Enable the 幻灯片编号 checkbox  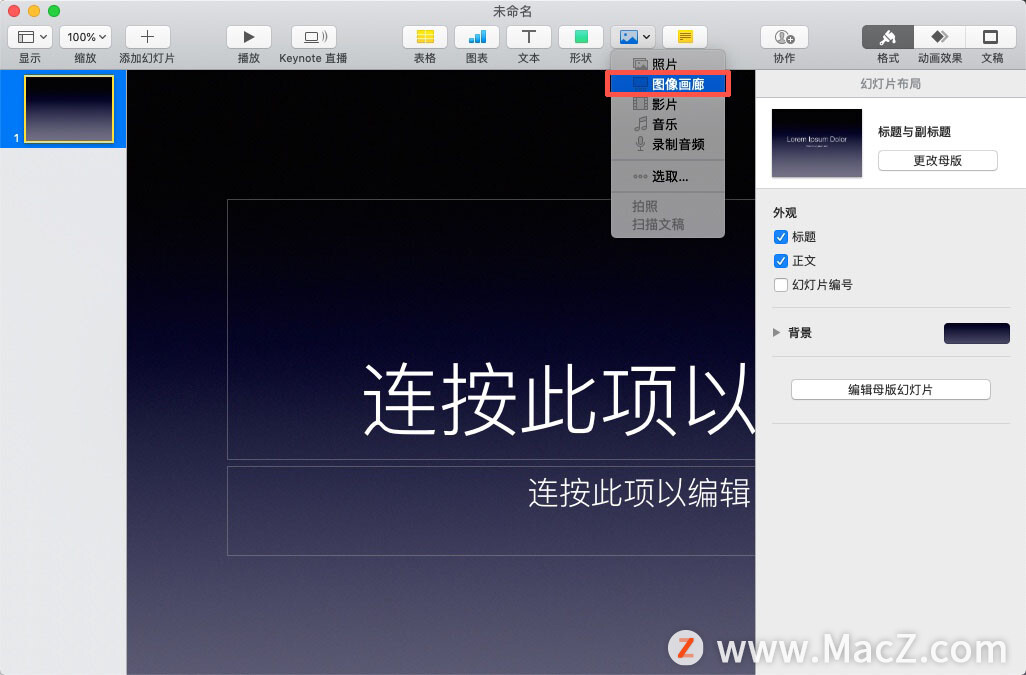pyautogui.click(x=781, y=285)
